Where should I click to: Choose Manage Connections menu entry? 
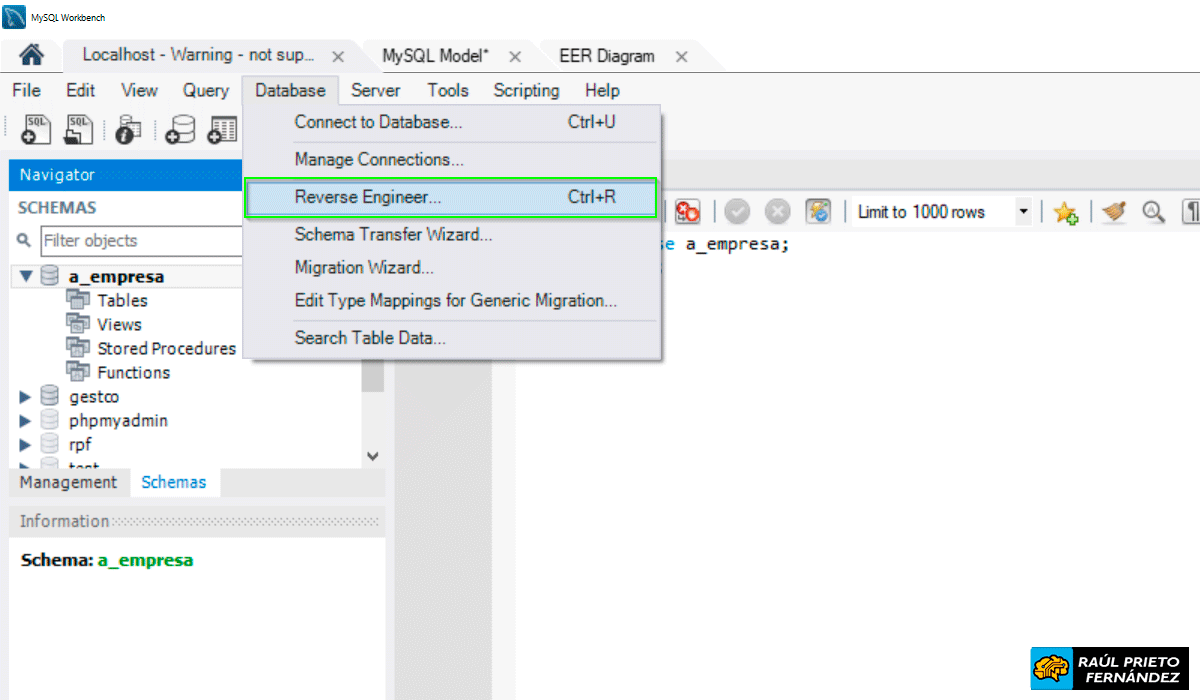452,159
